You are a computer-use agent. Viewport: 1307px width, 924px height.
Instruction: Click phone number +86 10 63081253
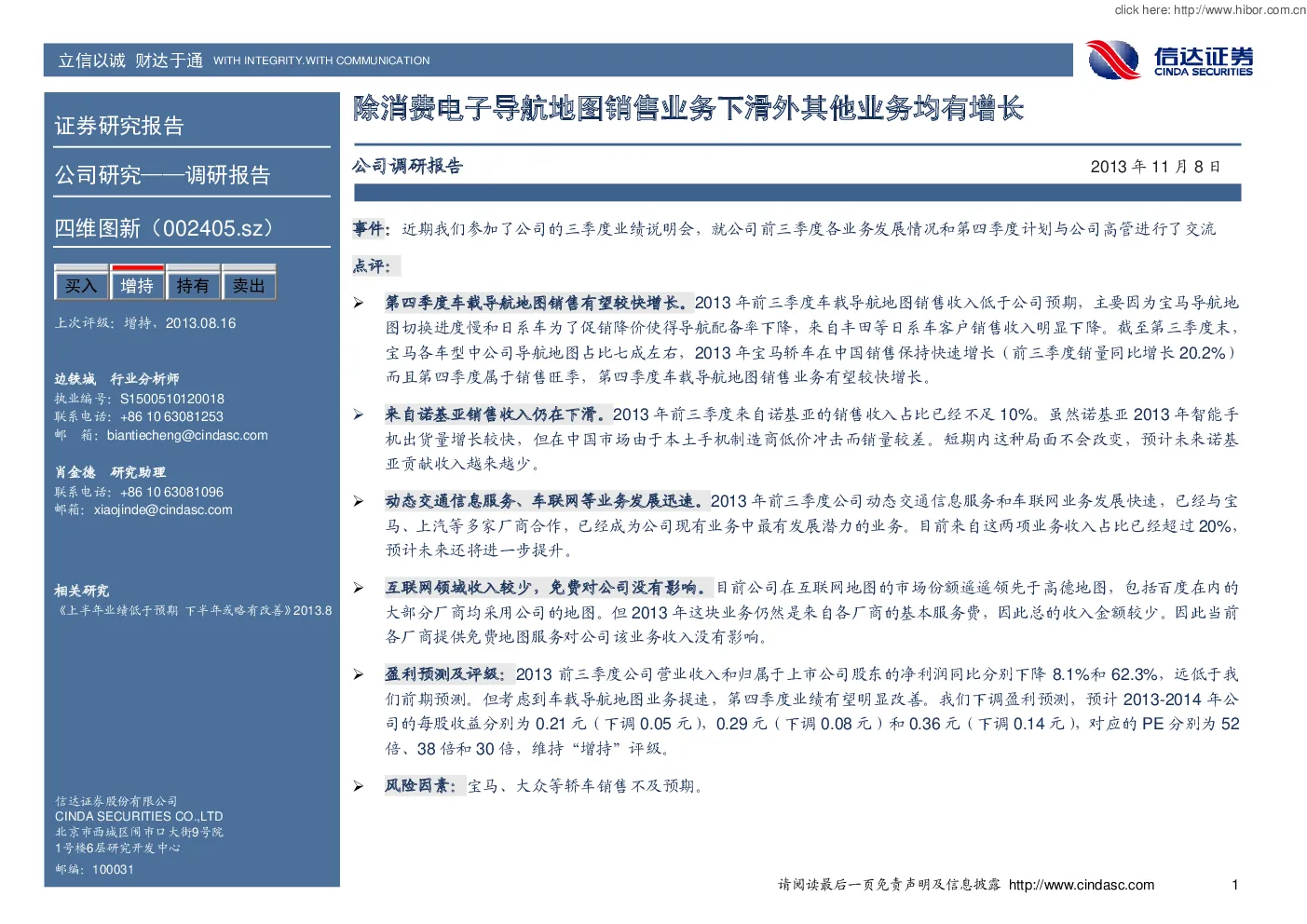click(171, 416)
